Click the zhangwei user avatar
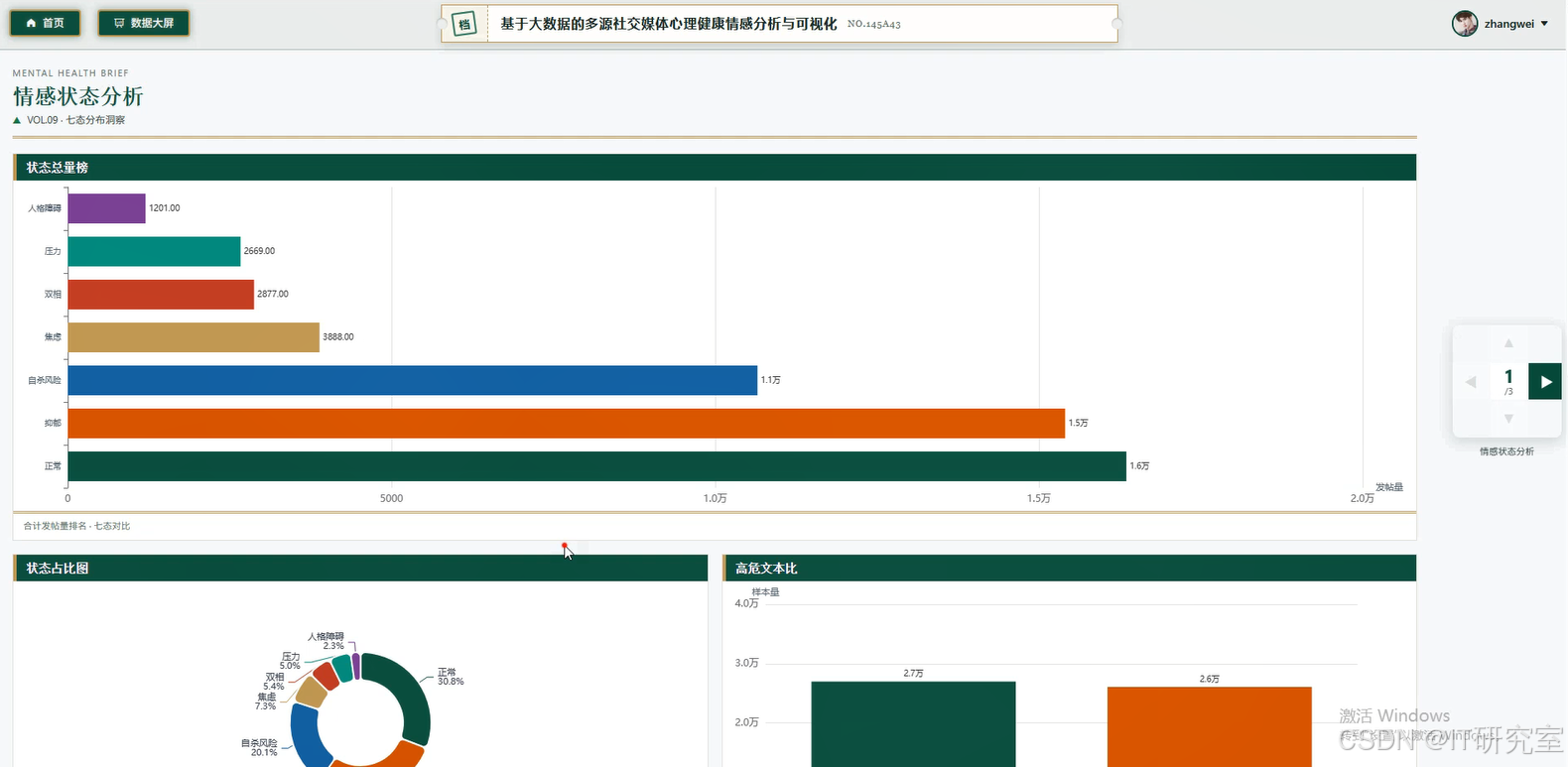1568x767 pixels. click(1465, 24)
